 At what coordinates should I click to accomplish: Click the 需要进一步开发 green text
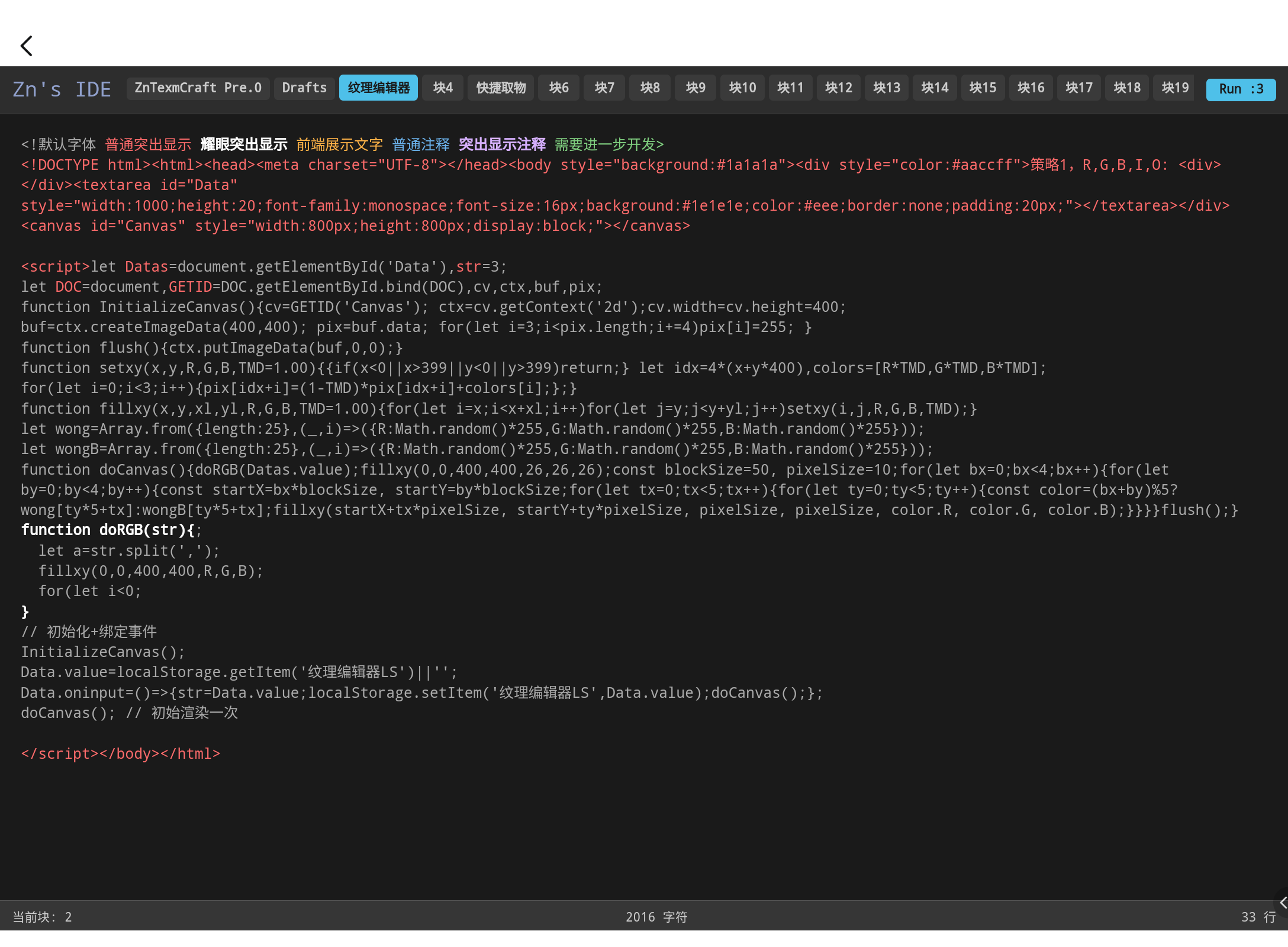tap(609, 144)
